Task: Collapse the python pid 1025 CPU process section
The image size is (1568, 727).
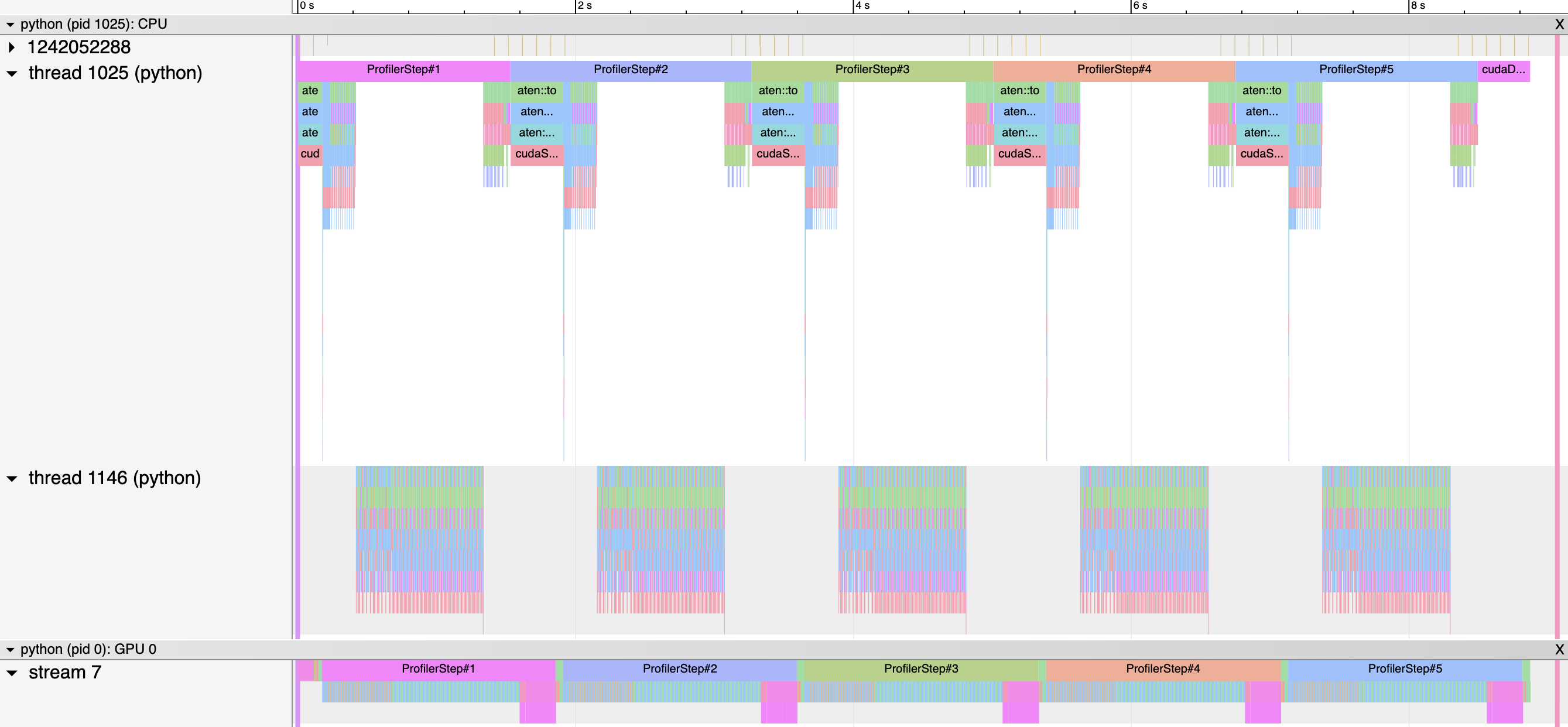Action: click(x=11, y=25)
